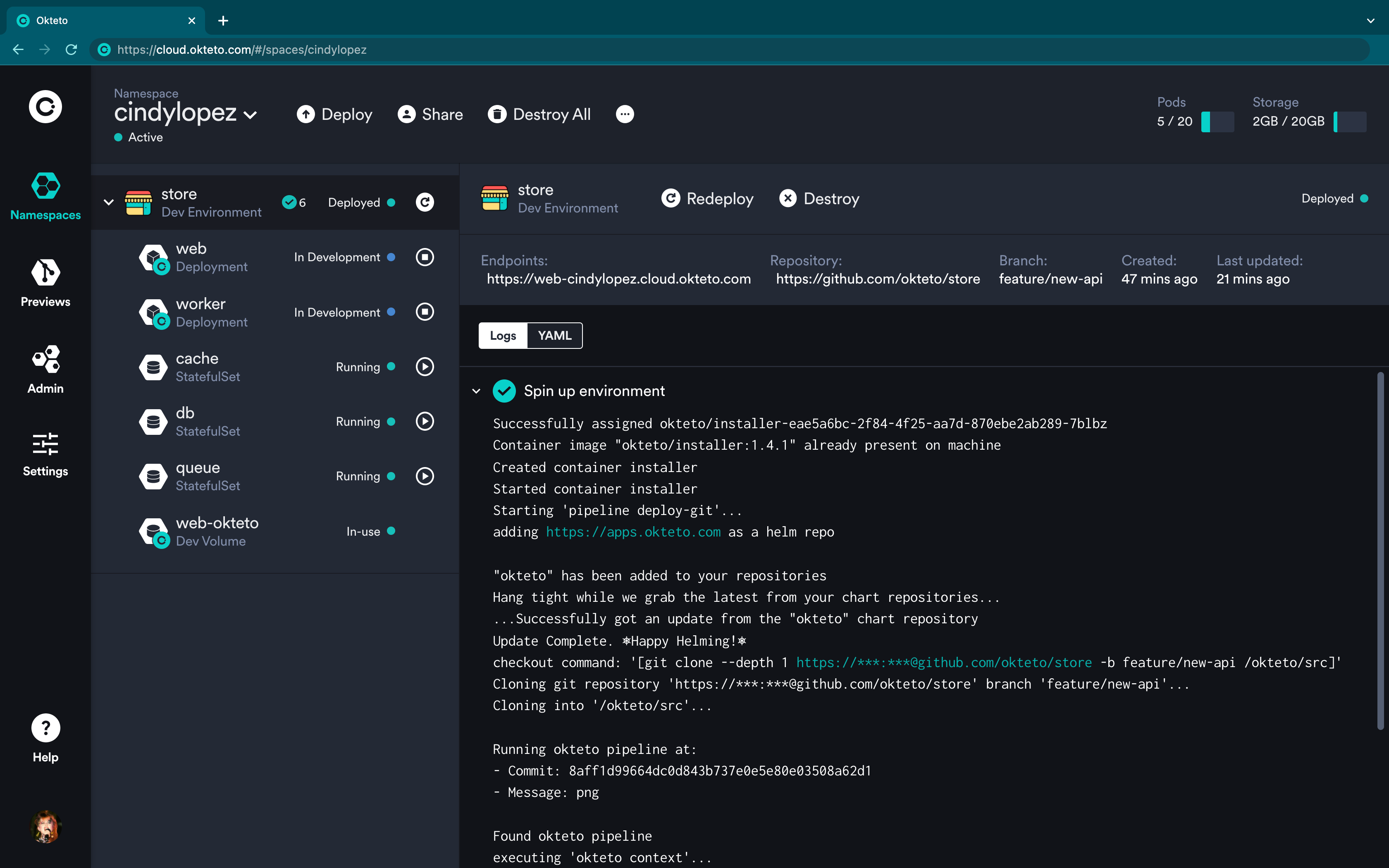Screen dimensions: 1389x868
Task: Open the more options ellipsis button
Action: coord(625,114)
